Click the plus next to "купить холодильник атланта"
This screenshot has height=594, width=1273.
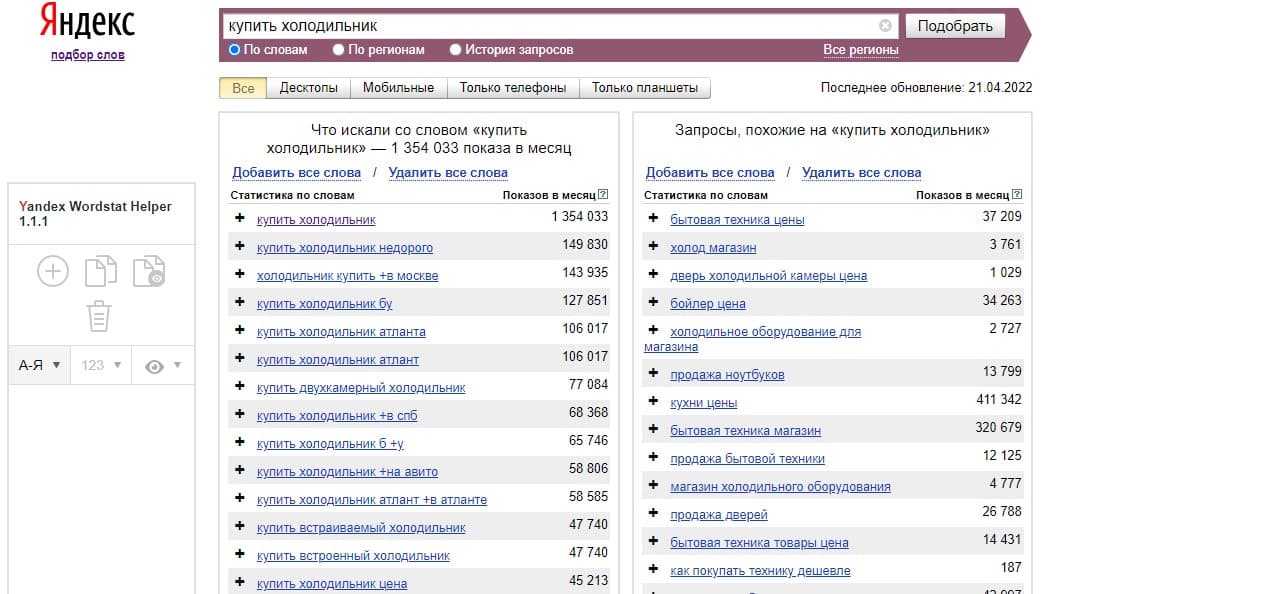[240, 330]
